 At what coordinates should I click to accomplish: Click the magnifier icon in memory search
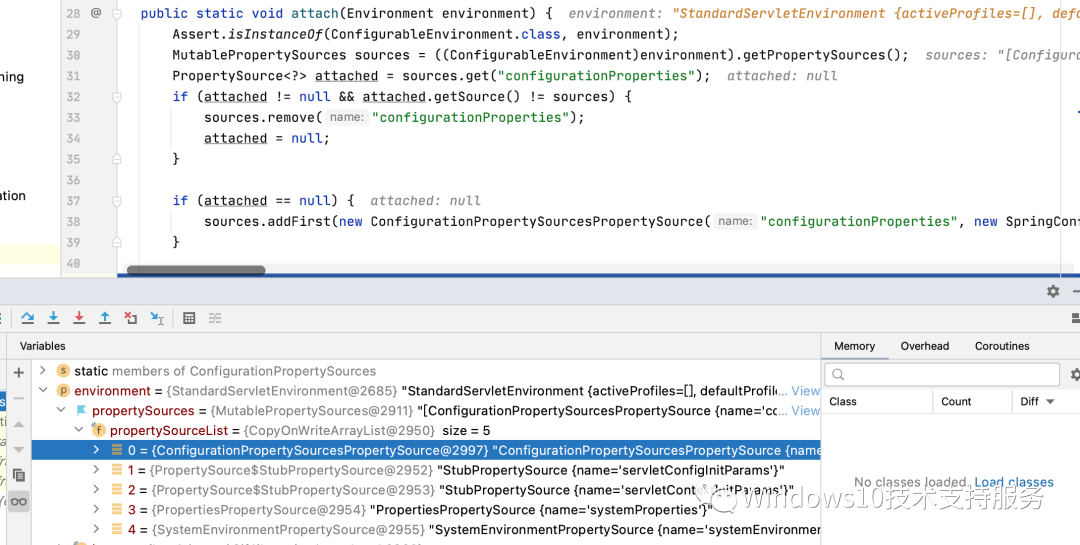[838, 375]
